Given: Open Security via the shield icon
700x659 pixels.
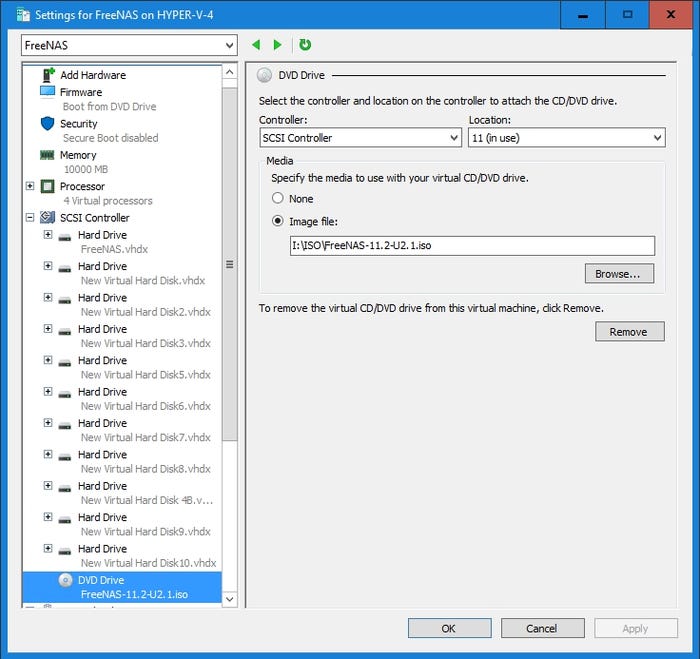Looking at the screenshot, I should [x=47, y=124].
